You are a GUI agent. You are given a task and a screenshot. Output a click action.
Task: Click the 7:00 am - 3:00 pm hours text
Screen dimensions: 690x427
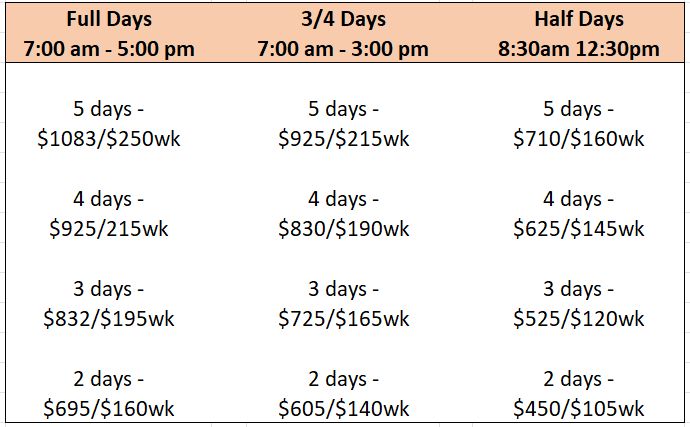pos(343,49)
